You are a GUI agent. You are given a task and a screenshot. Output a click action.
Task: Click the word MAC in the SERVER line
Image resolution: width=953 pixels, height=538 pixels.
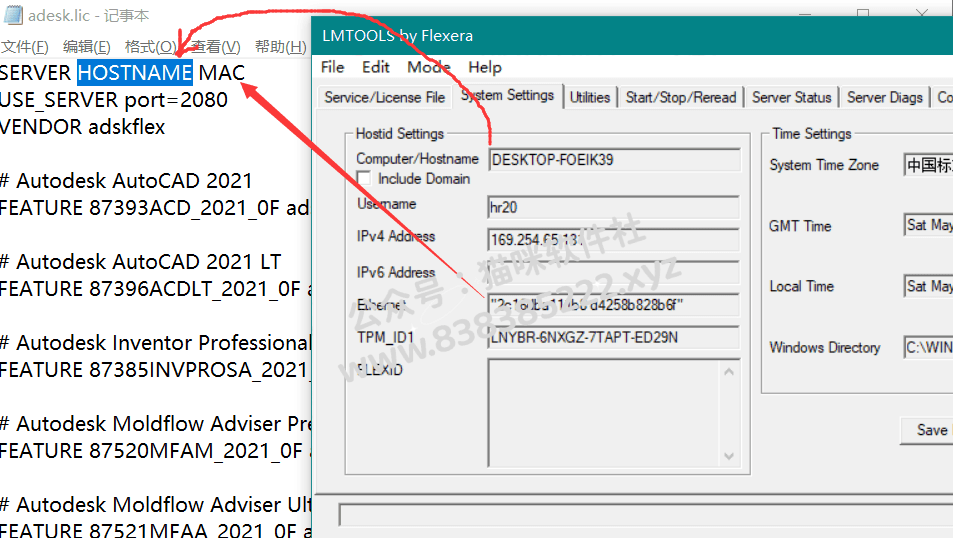pos(222,72)
